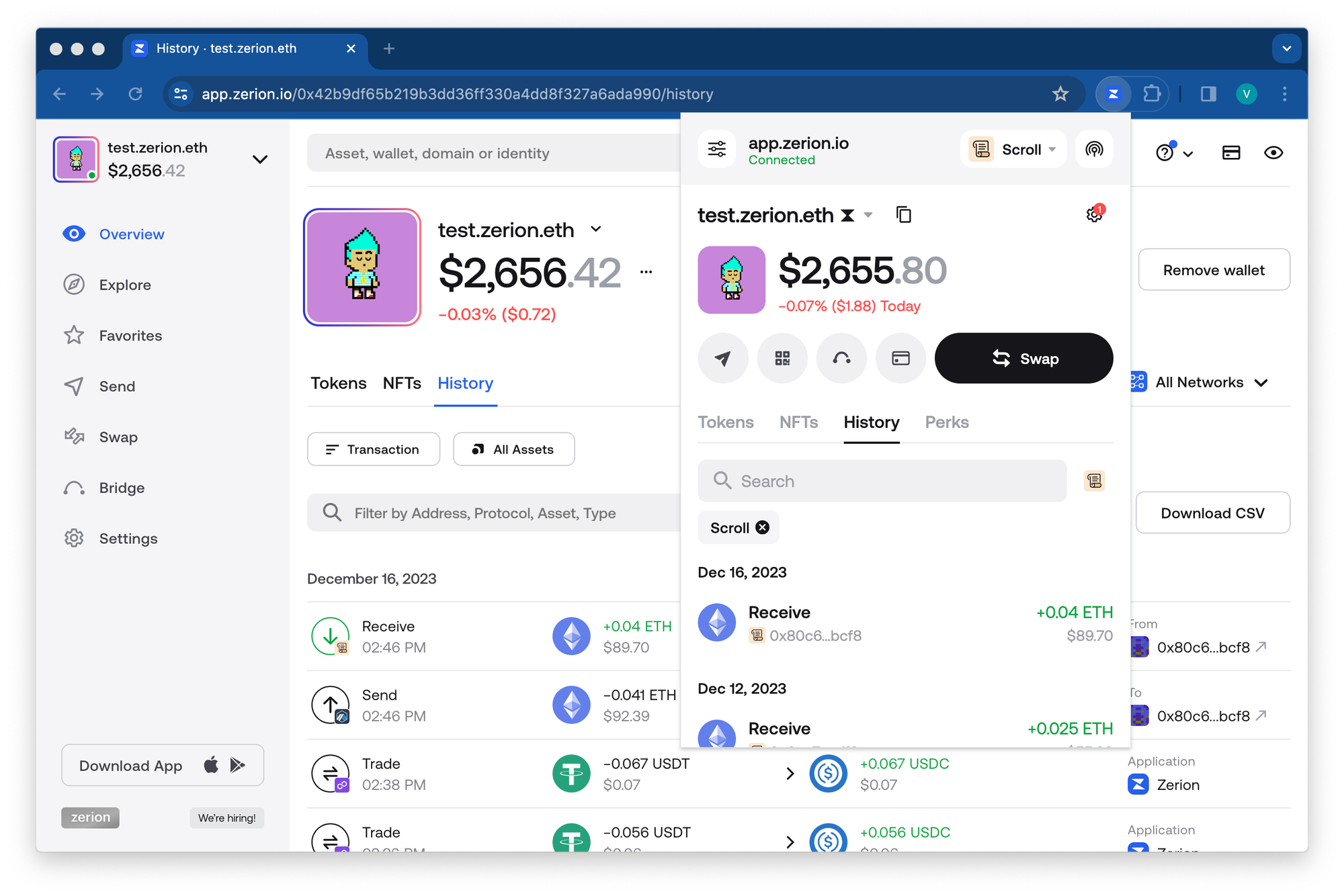Switch to the Tokens tab on the page
The height and width of the screenshot is (896, 1344).
tap(338, 383)
